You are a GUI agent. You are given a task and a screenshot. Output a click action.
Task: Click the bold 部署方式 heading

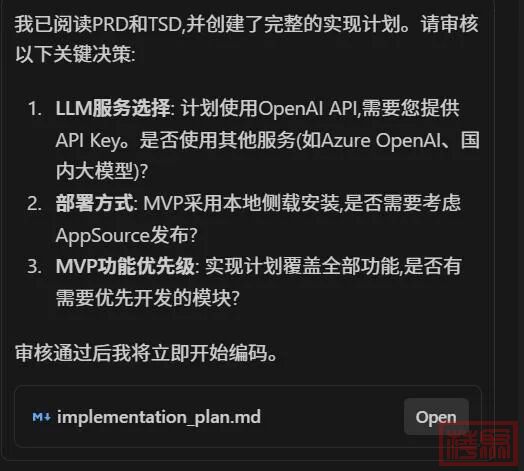click(x=95, y=203)
